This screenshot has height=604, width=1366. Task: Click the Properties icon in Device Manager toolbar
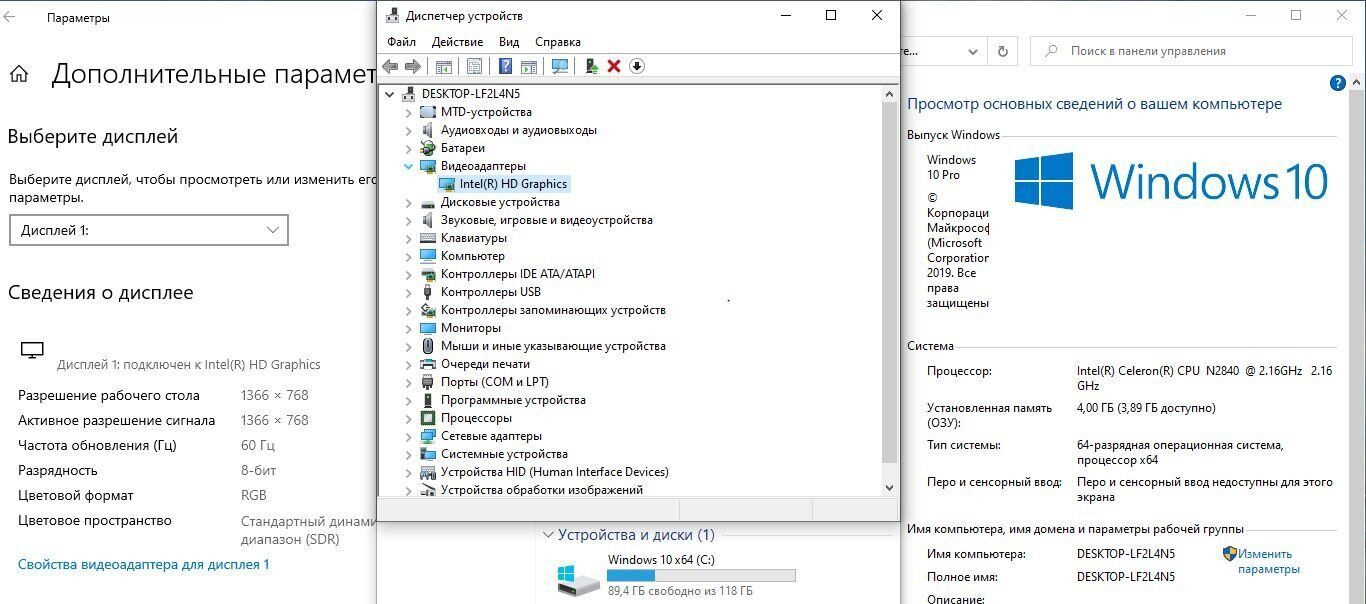pyautogui.click(x=474, y=66)
